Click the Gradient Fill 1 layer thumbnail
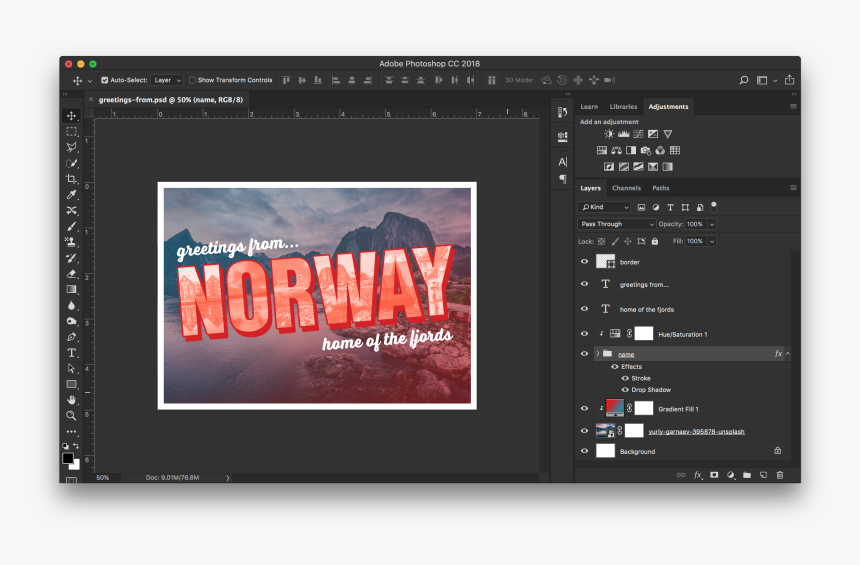860x565 pixels. point(615,408)
